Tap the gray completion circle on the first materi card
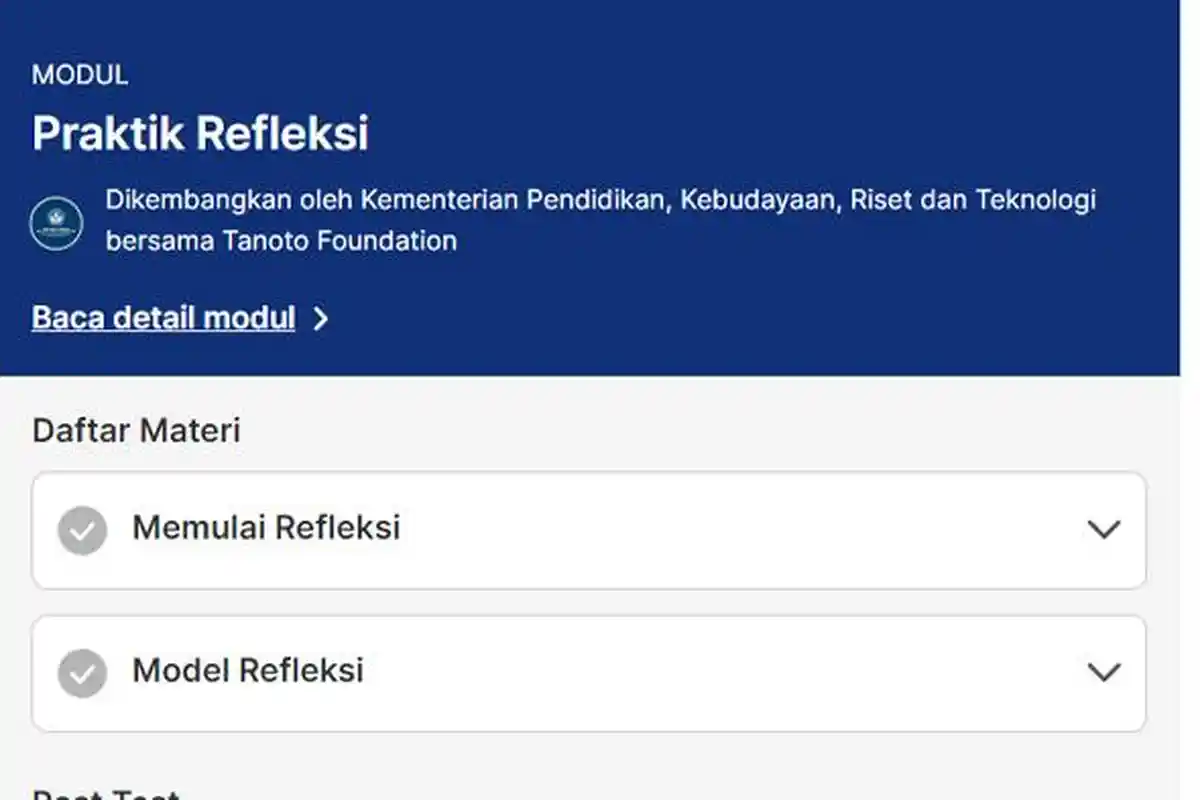The height and width of the screenshot is (800, 1200). [x=83, y=531]
